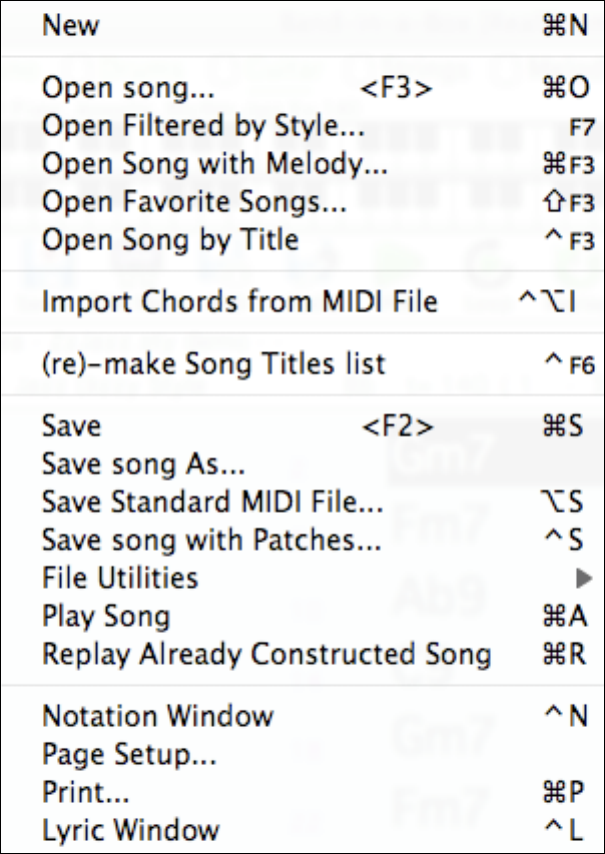Choose Play Song from menu
The width and height of the screenshot is (605, 854).
coord(106,616)
